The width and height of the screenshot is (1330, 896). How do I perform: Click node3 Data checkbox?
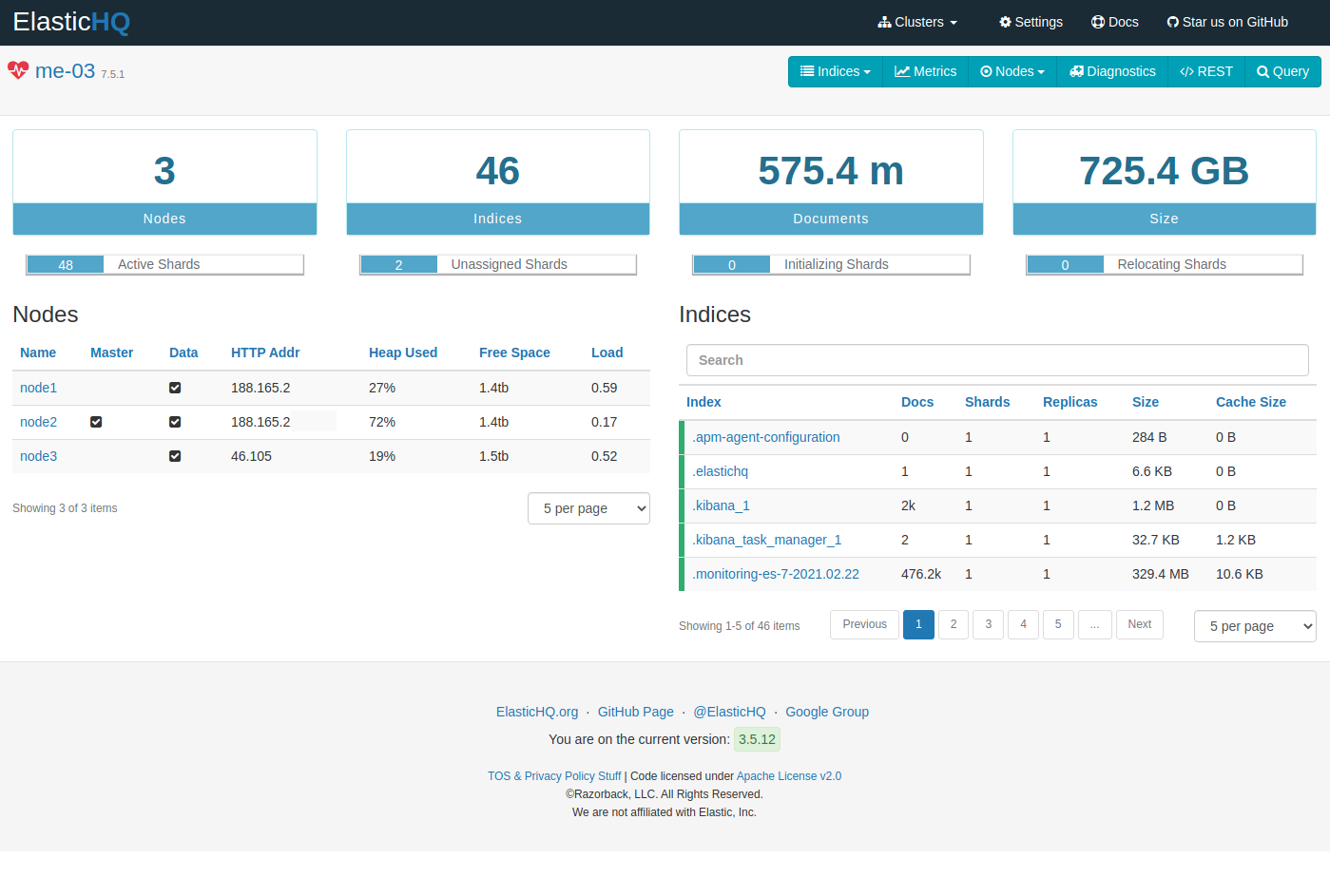pos(175,456)
